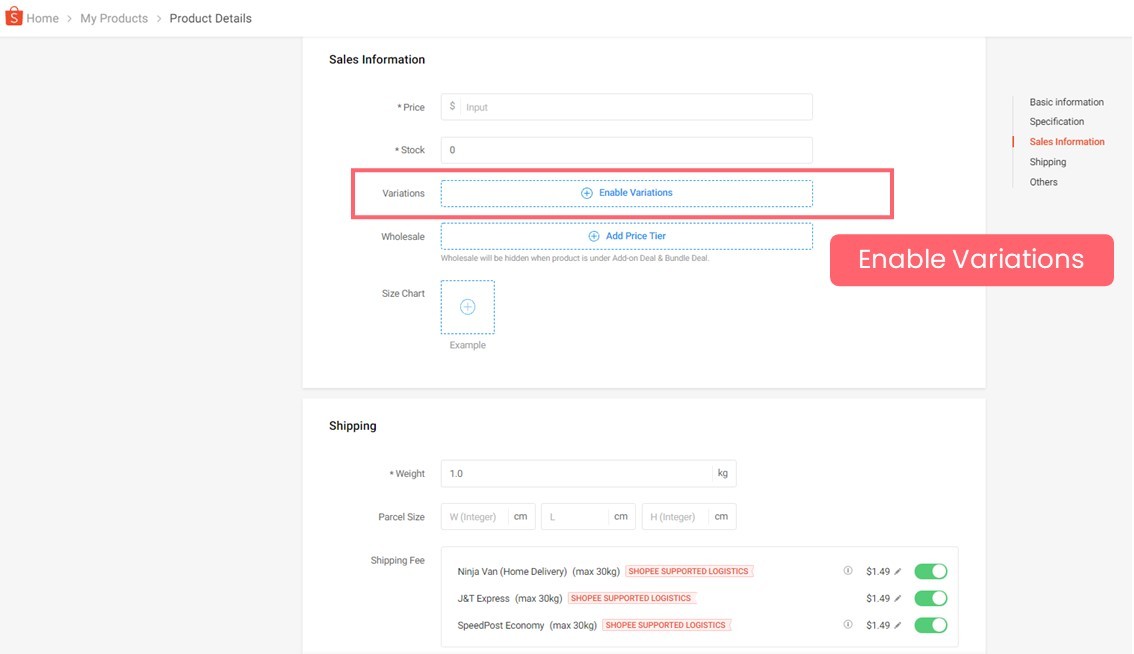Image resolution: width=1134 pixels, height=654 pixels.
Task: Jump to Shipping section in side navigation
Action: [x=1048, y=162]
